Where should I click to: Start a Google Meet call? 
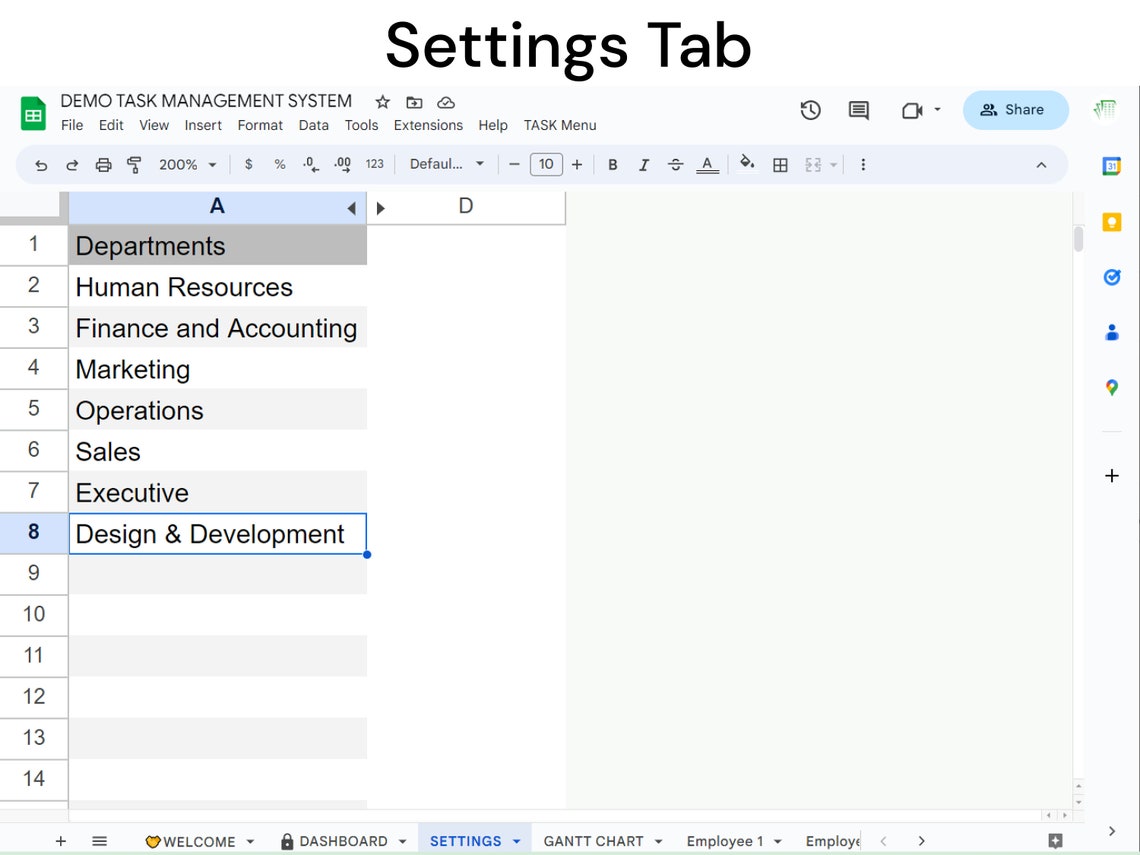click(912, 110)
